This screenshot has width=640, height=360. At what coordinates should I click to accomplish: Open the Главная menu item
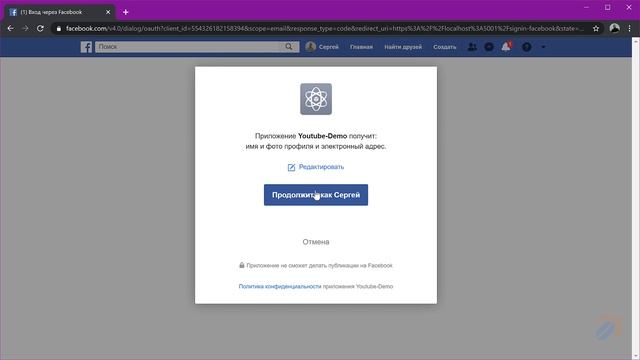click(361, 47)
